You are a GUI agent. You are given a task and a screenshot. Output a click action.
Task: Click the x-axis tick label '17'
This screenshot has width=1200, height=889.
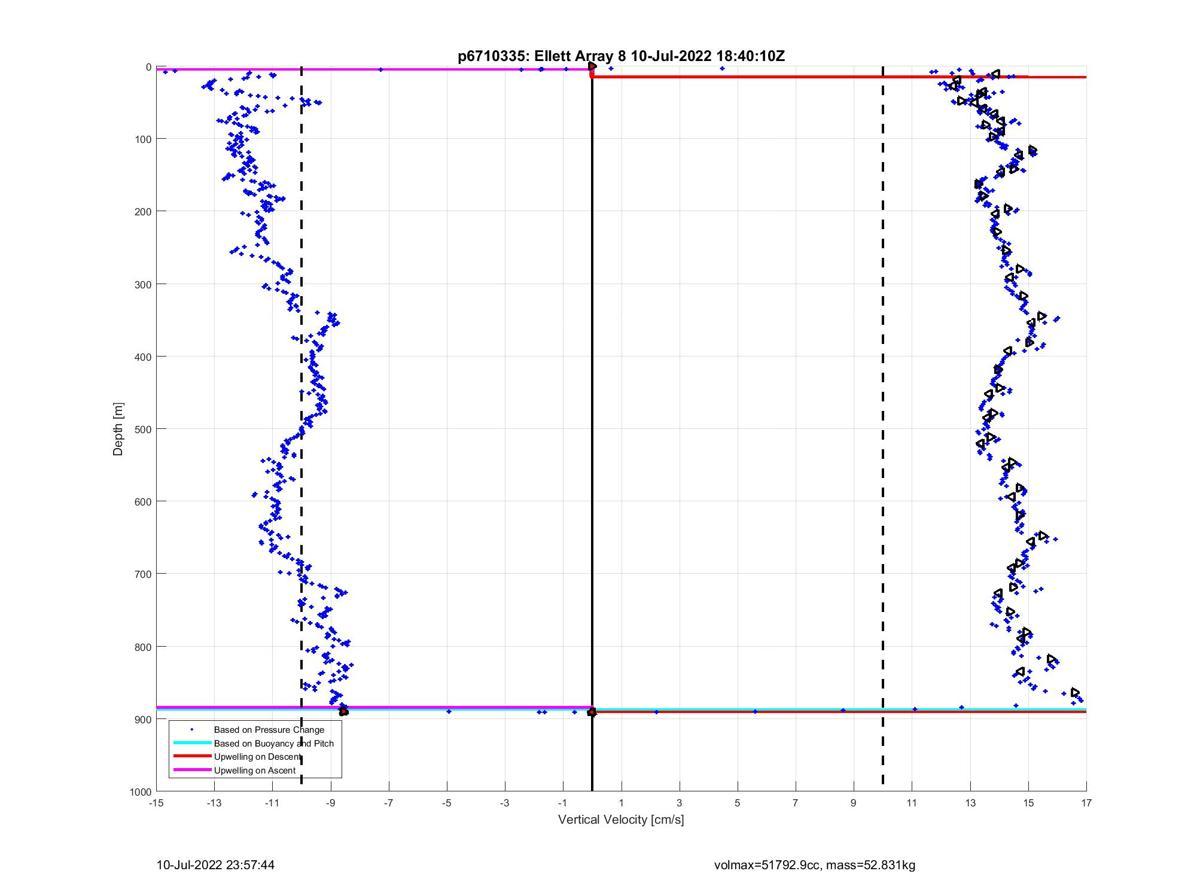[1086, 802]
